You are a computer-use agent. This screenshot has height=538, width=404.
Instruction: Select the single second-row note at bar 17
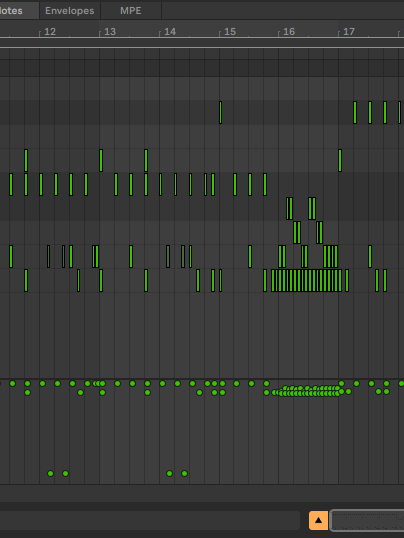click(340, 161)
